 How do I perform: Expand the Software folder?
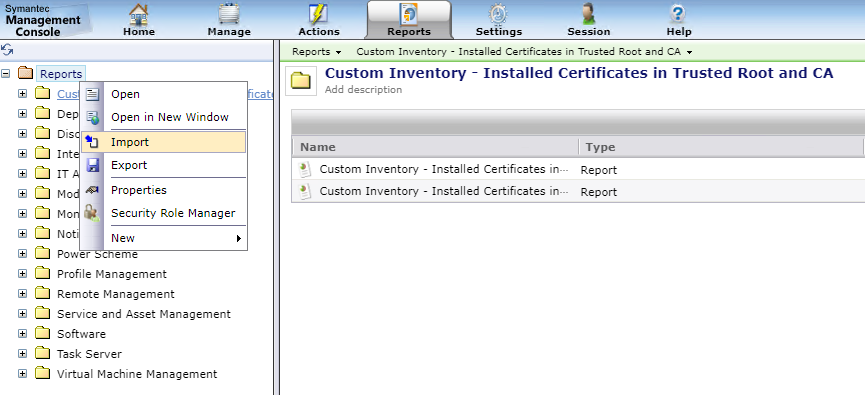click(x=22, y=333)
